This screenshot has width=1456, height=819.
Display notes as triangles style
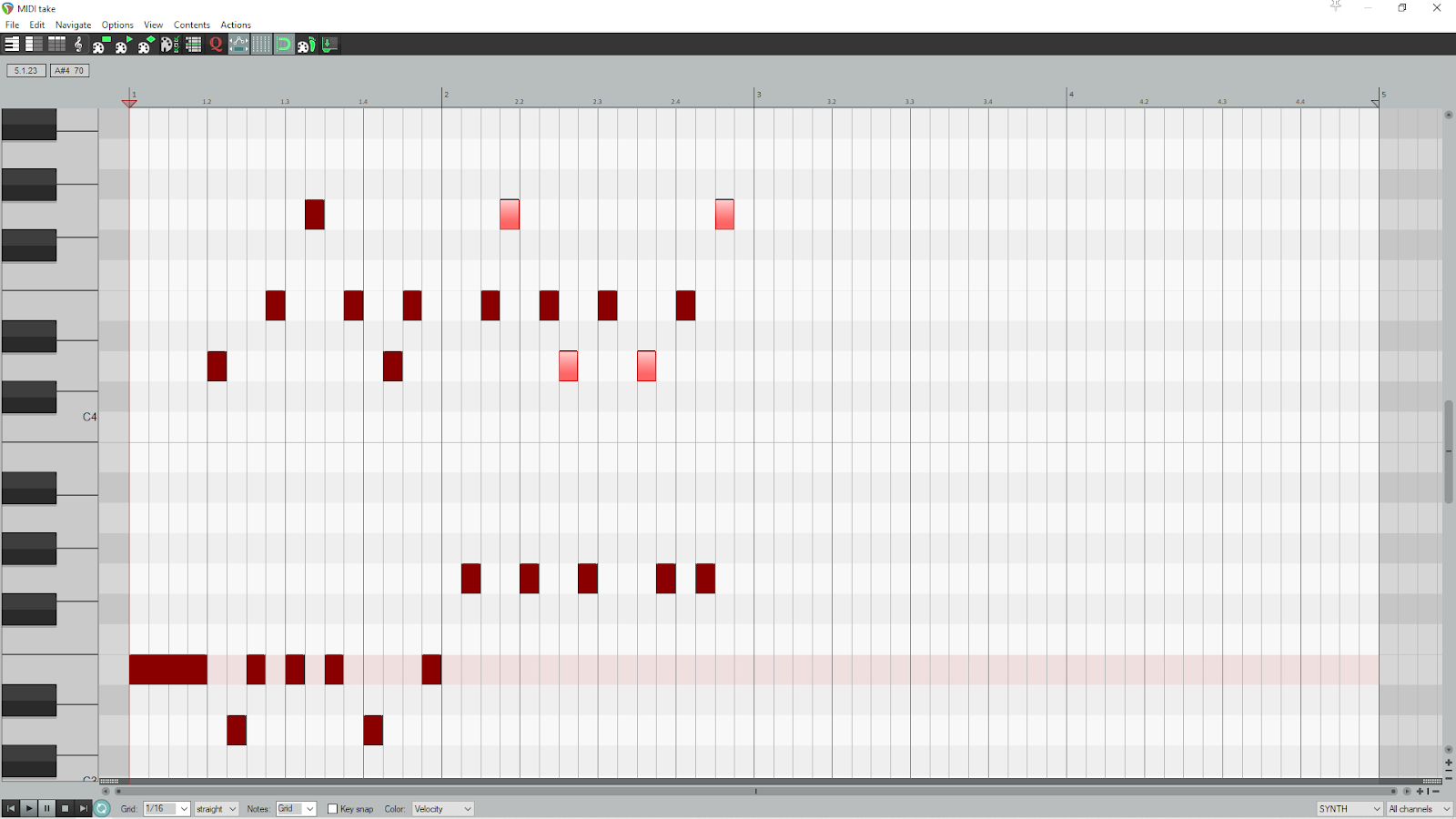[x=122, y=44]
